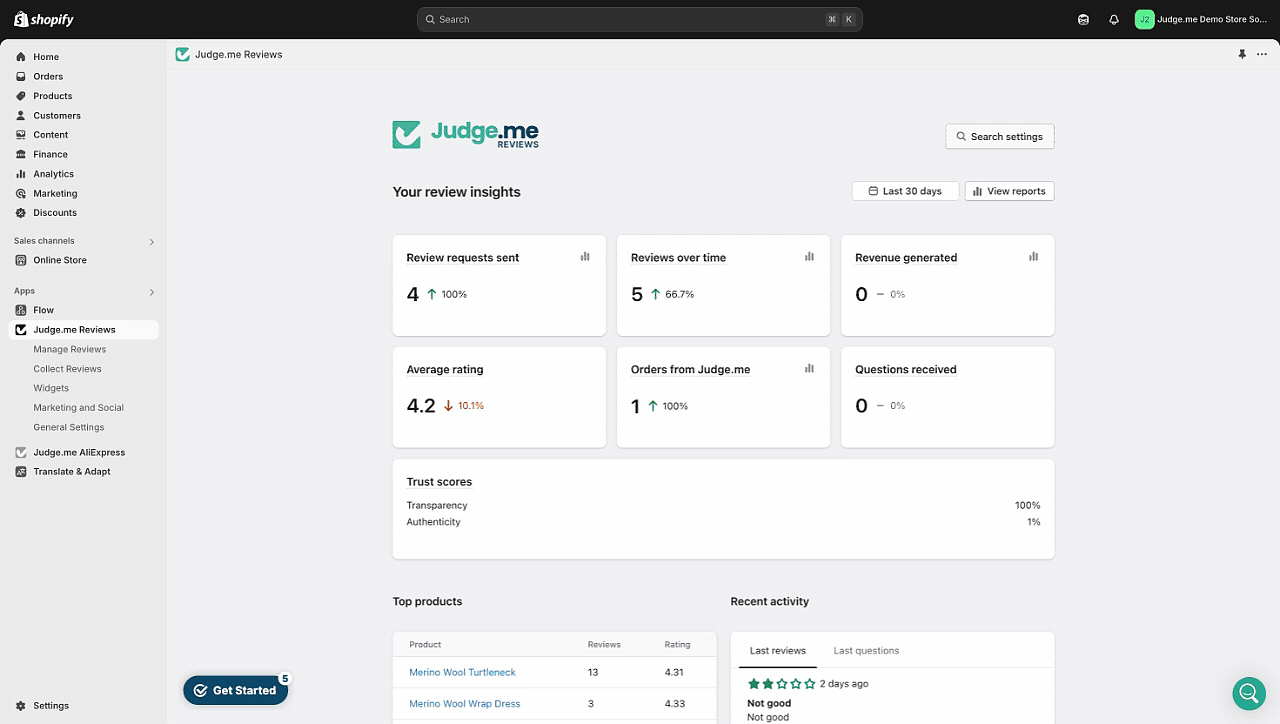The height and width of the screenshot is (724, 1280).
Task: Open Customers using its person icon
Action: 21,115
